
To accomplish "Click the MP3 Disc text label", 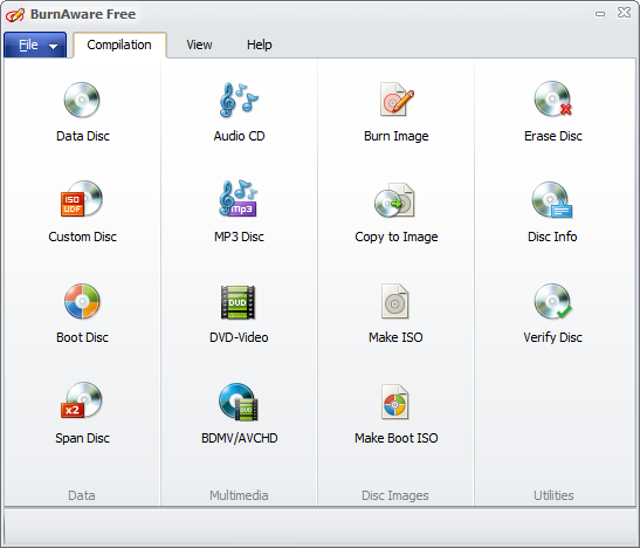I will click(x=239, y=237).
